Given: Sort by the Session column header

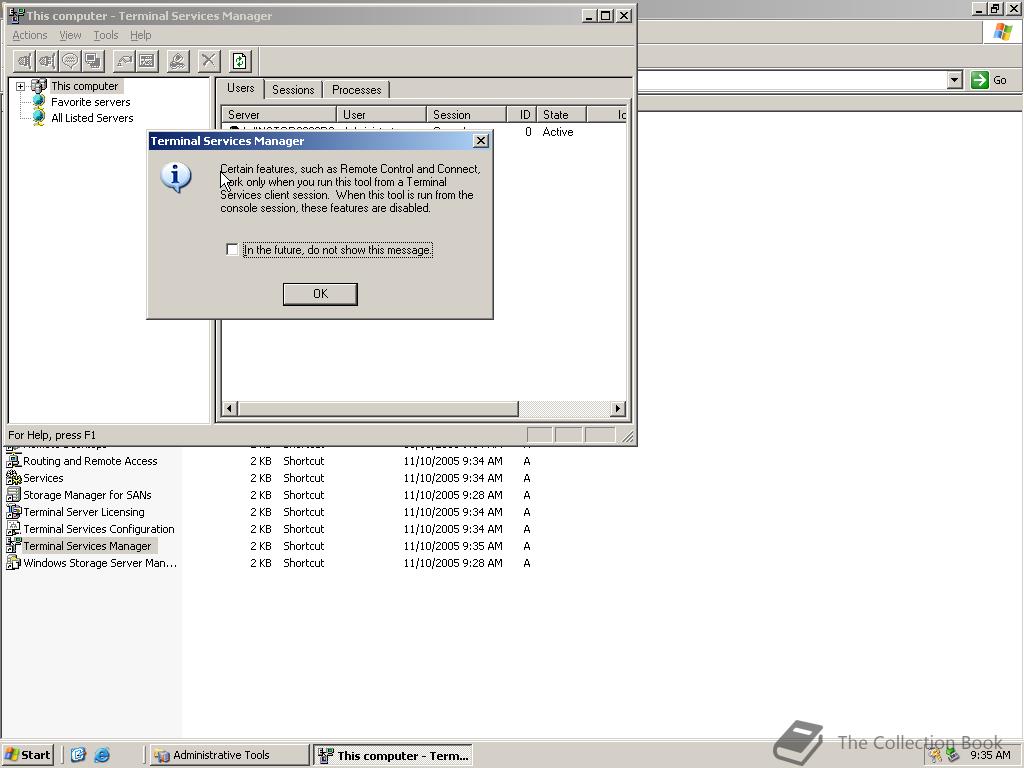Looking at the screenshot, I should tap(466, 114).
